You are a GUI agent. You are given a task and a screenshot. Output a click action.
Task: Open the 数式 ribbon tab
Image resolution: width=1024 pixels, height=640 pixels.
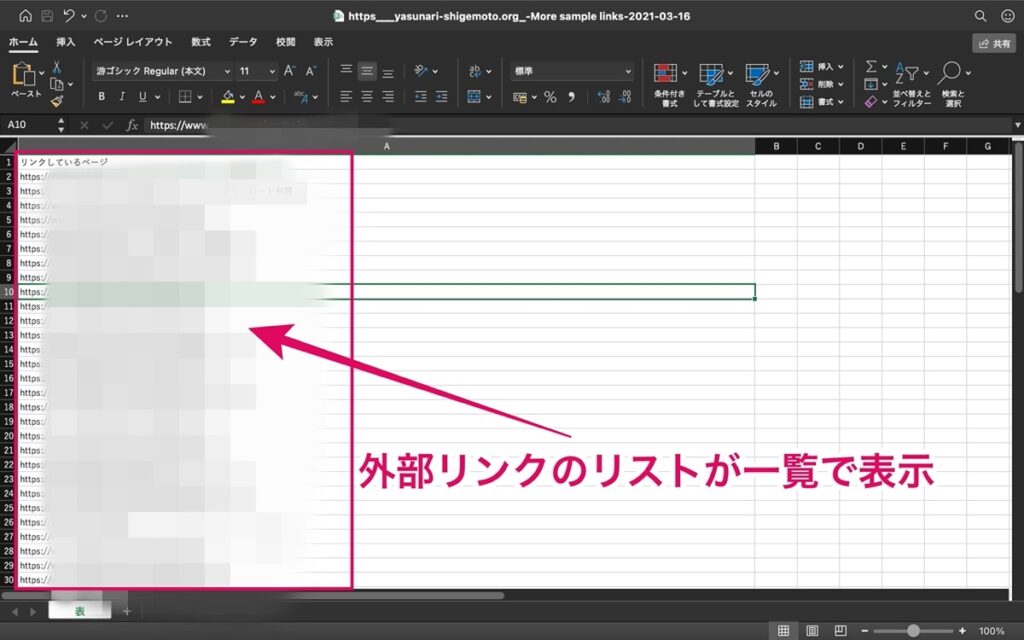200,42
